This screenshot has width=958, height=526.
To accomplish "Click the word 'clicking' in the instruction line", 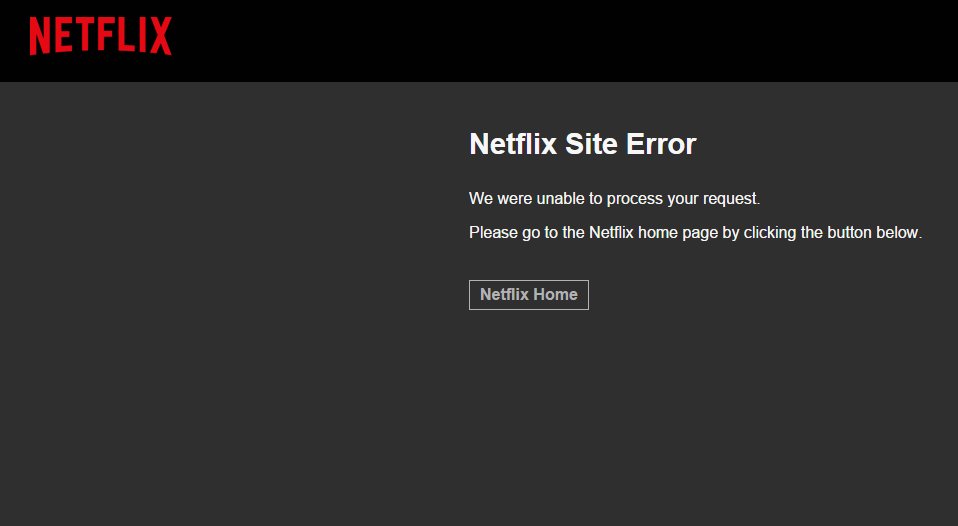I will click(770, 233).
